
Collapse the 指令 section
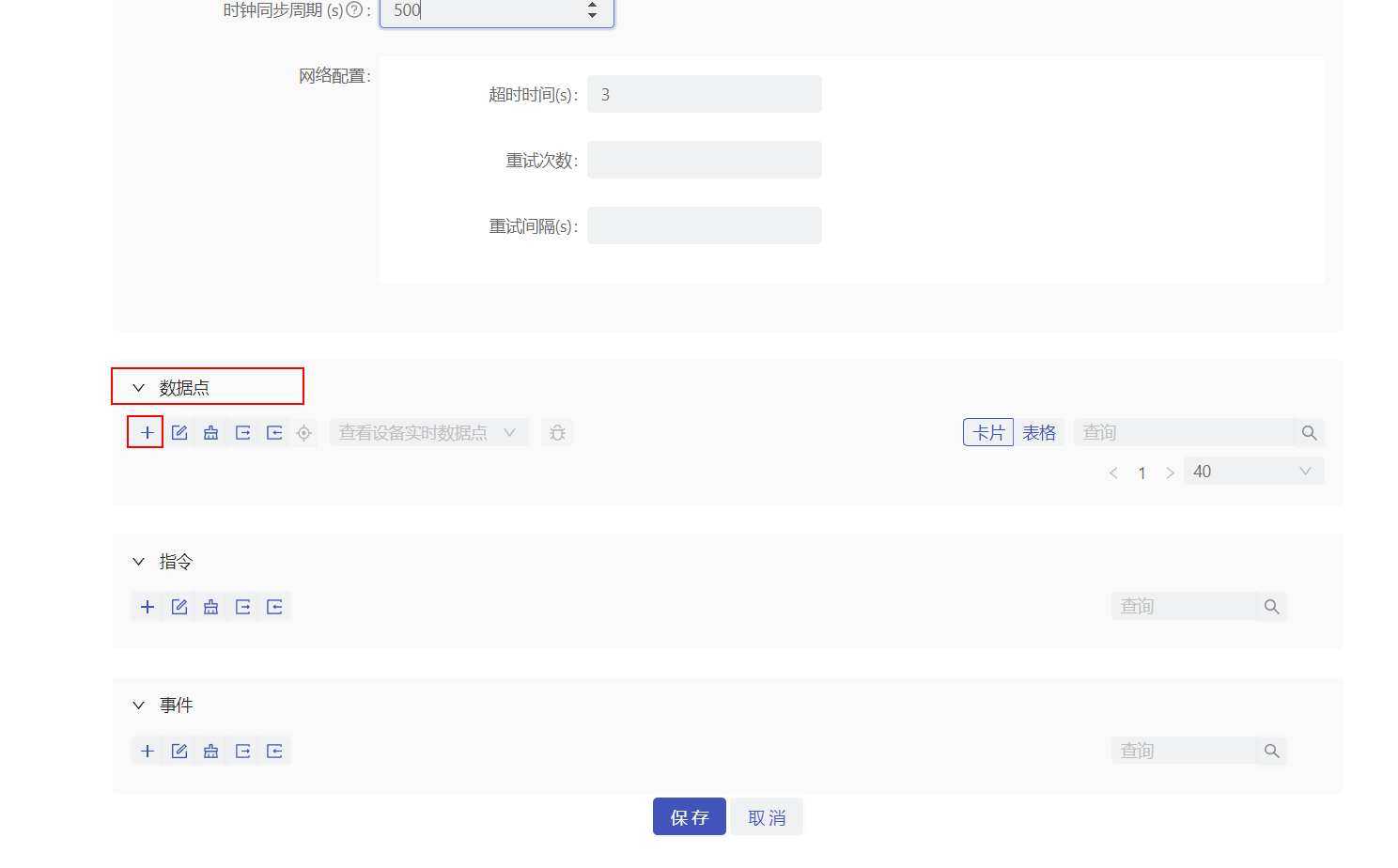click(138, 561)
